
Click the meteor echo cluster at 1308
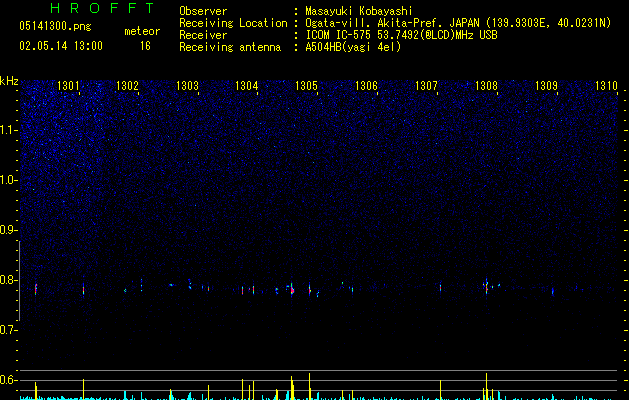pos(487,286)
